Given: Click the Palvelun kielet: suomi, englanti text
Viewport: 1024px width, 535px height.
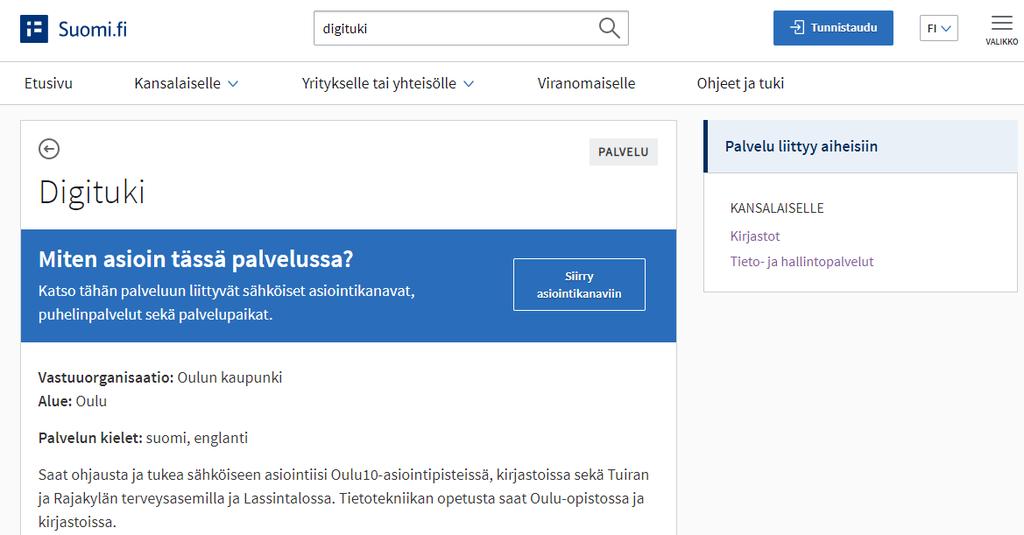Looking at the screenshot, I should (x=143, y=438).
